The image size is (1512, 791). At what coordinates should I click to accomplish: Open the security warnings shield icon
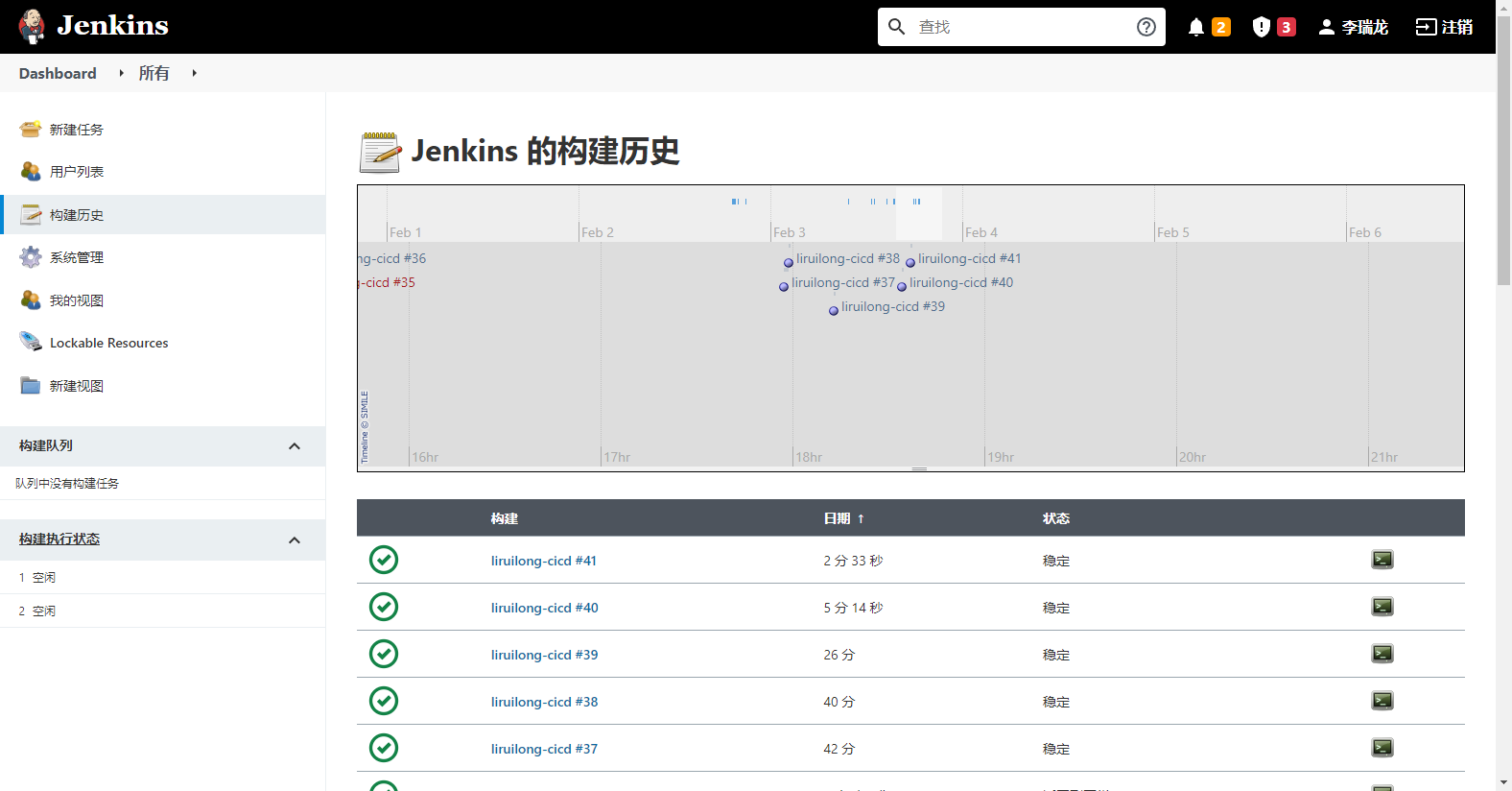(1261, 27)
